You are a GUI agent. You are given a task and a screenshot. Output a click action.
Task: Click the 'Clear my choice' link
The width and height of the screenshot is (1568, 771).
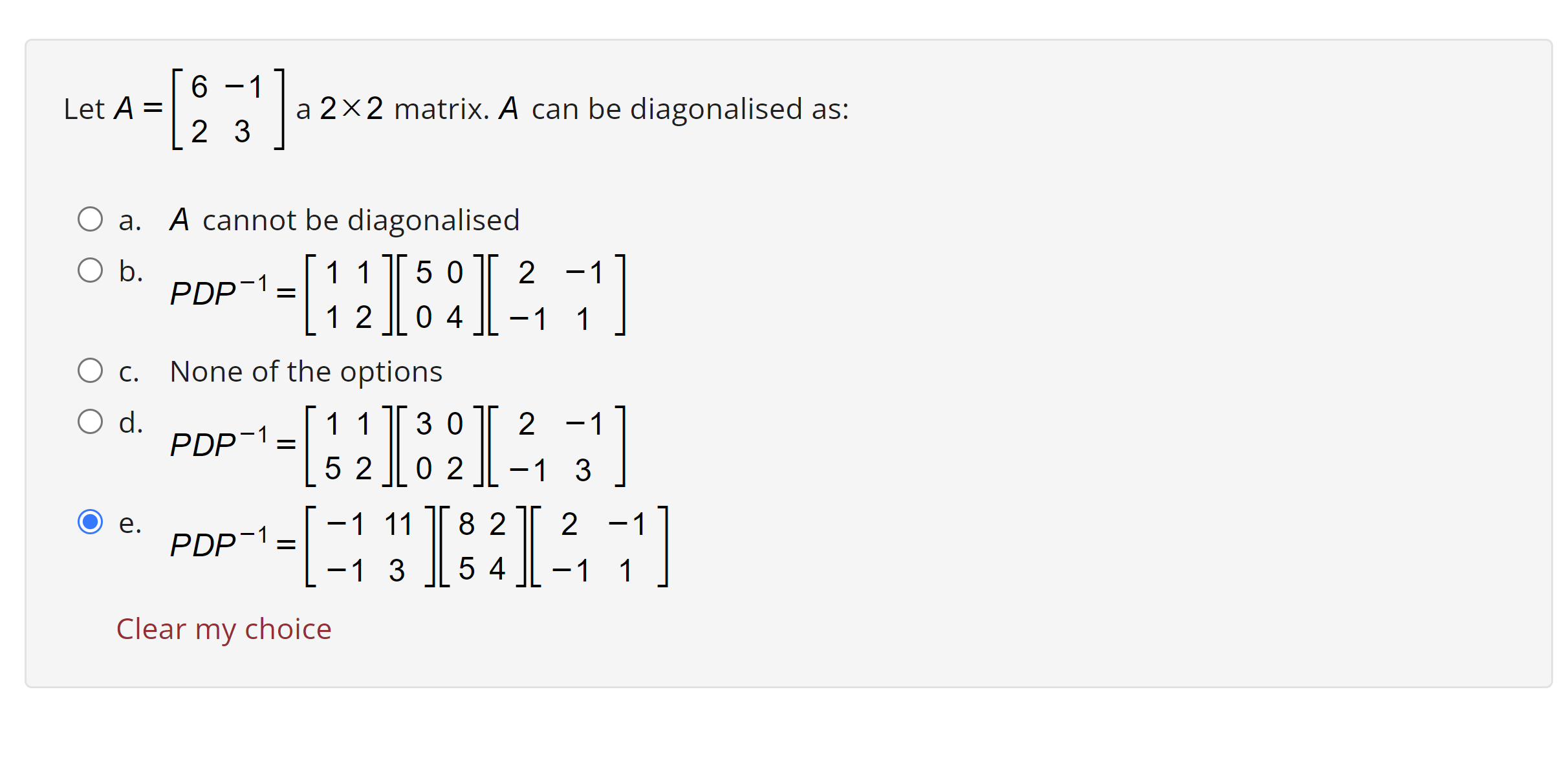click(x=223, y=627)
